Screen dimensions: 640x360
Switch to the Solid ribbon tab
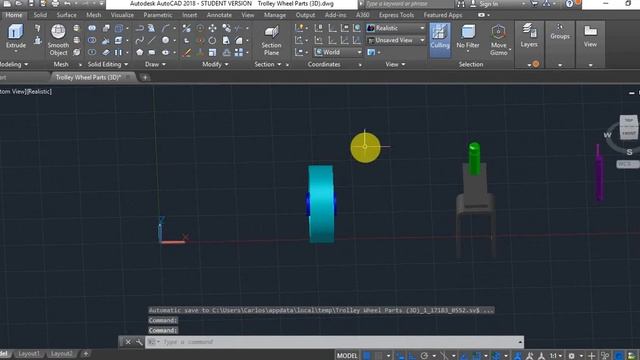40,15
